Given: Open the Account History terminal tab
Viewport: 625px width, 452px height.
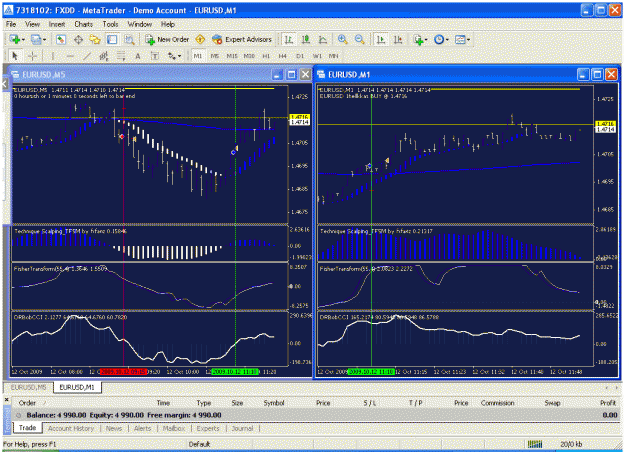Looking at the screenshot, I should [71, 428].
